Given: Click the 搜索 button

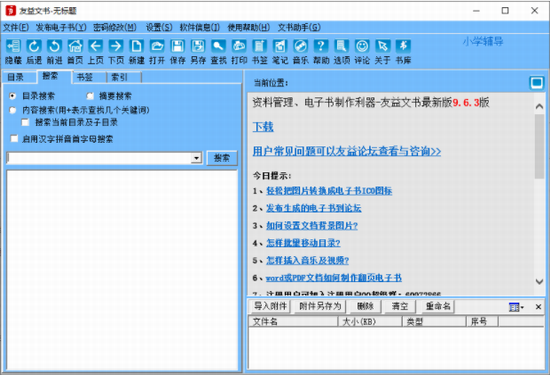Looking at the screenshot, I should [x=222, y=158].
